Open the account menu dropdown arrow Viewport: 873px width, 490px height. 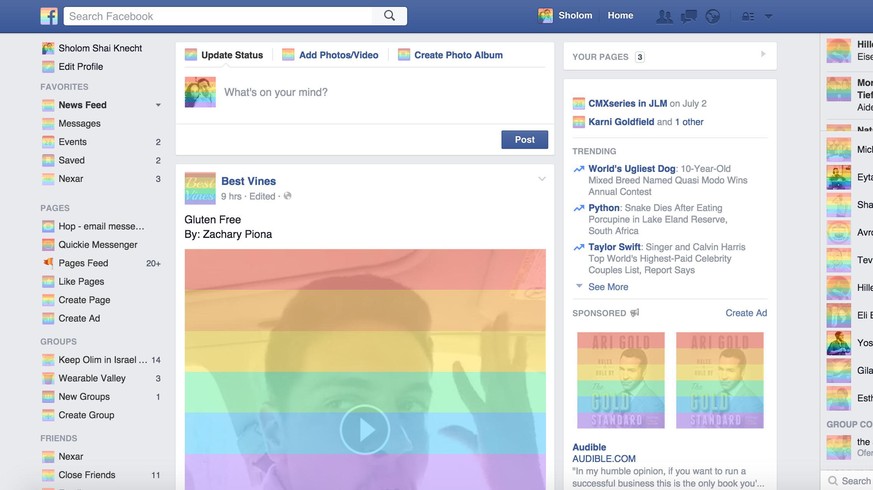pyautogui.click(x=768, y=16)
